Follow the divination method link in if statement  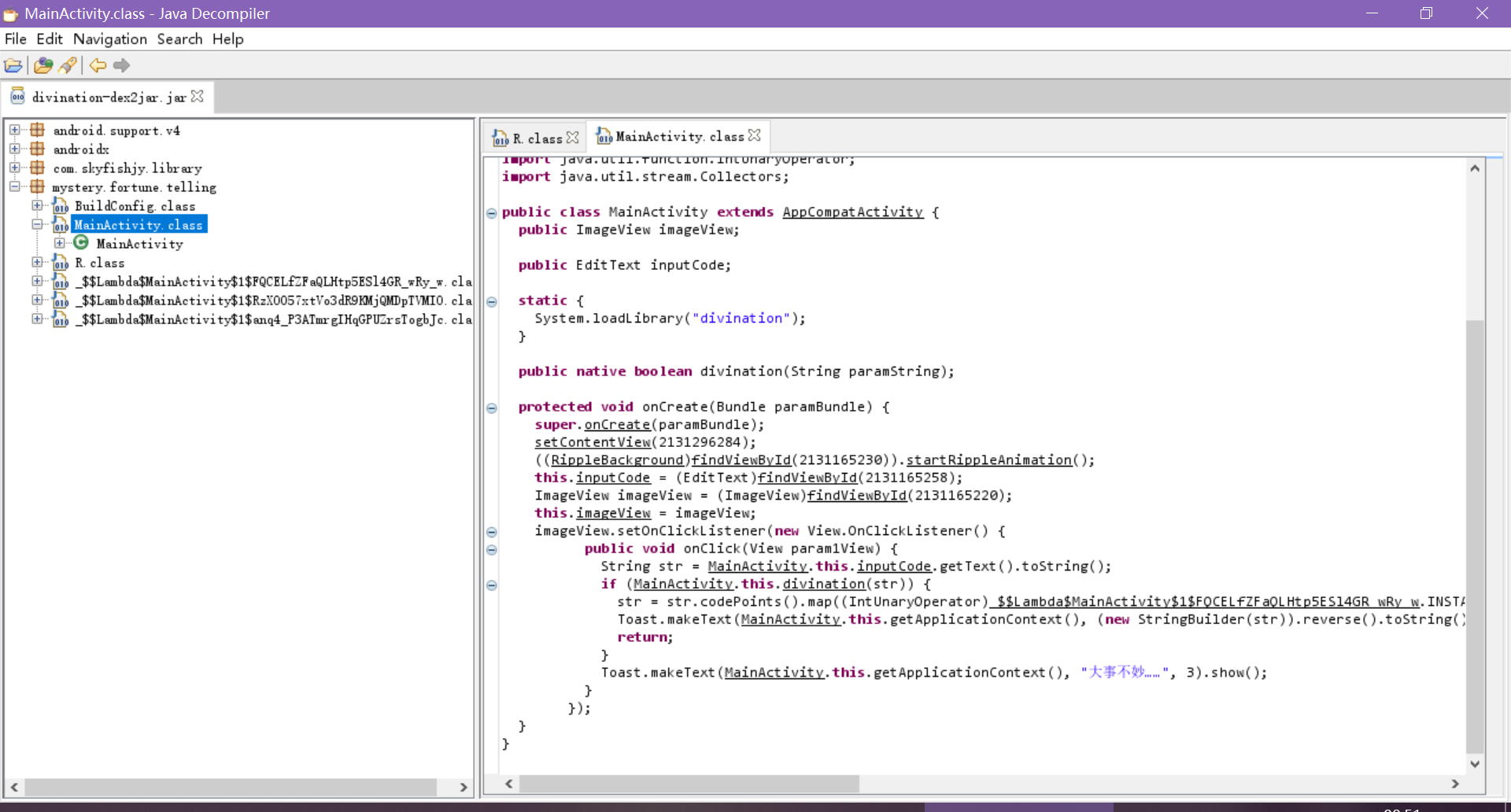coord(824,584)
